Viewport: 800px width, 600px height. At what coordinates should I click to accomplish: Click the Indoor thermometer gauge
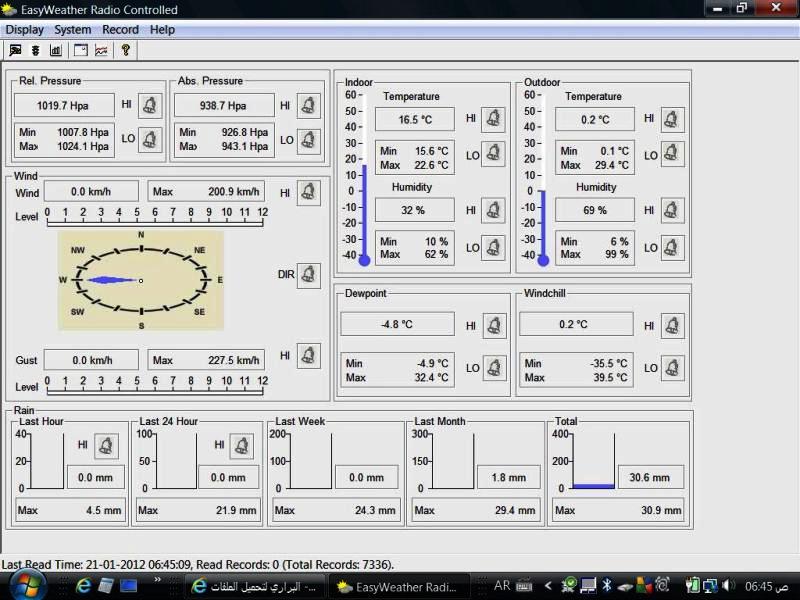(364, 179)
